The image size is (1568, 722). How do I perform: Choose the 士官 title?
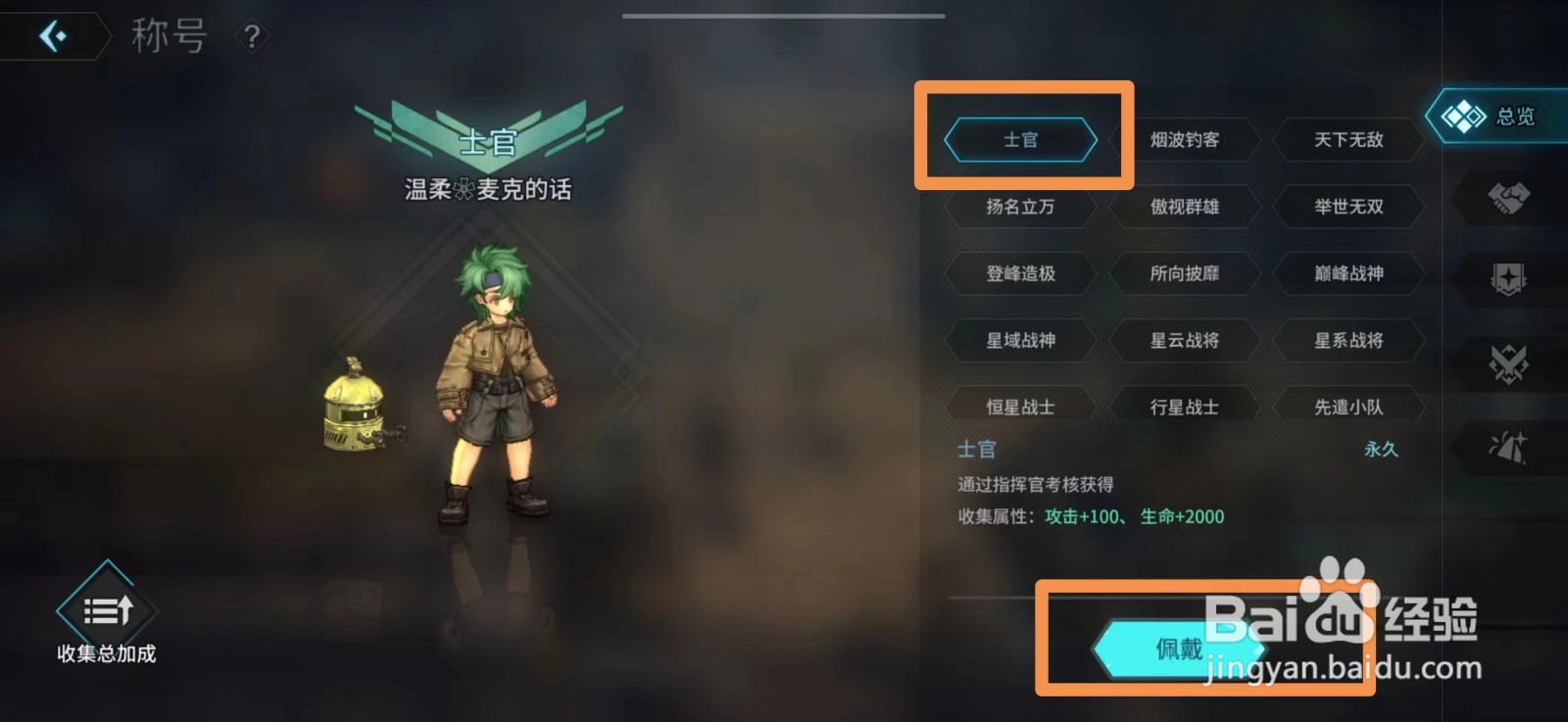(x=1020, y=140)
